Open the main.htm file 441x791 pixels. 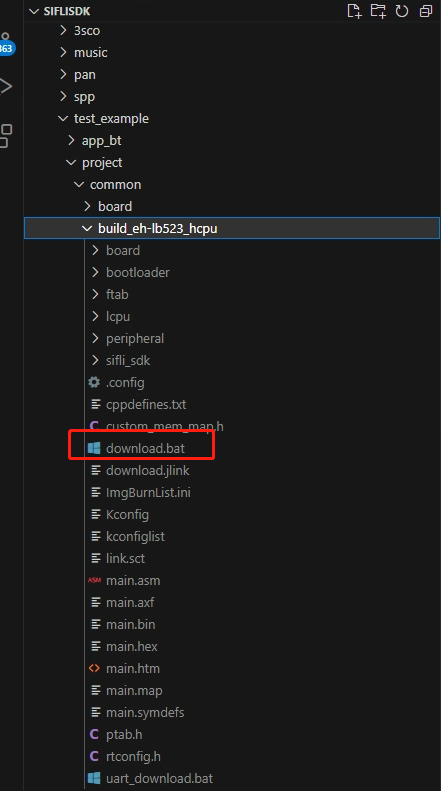[x=133, y=668]
